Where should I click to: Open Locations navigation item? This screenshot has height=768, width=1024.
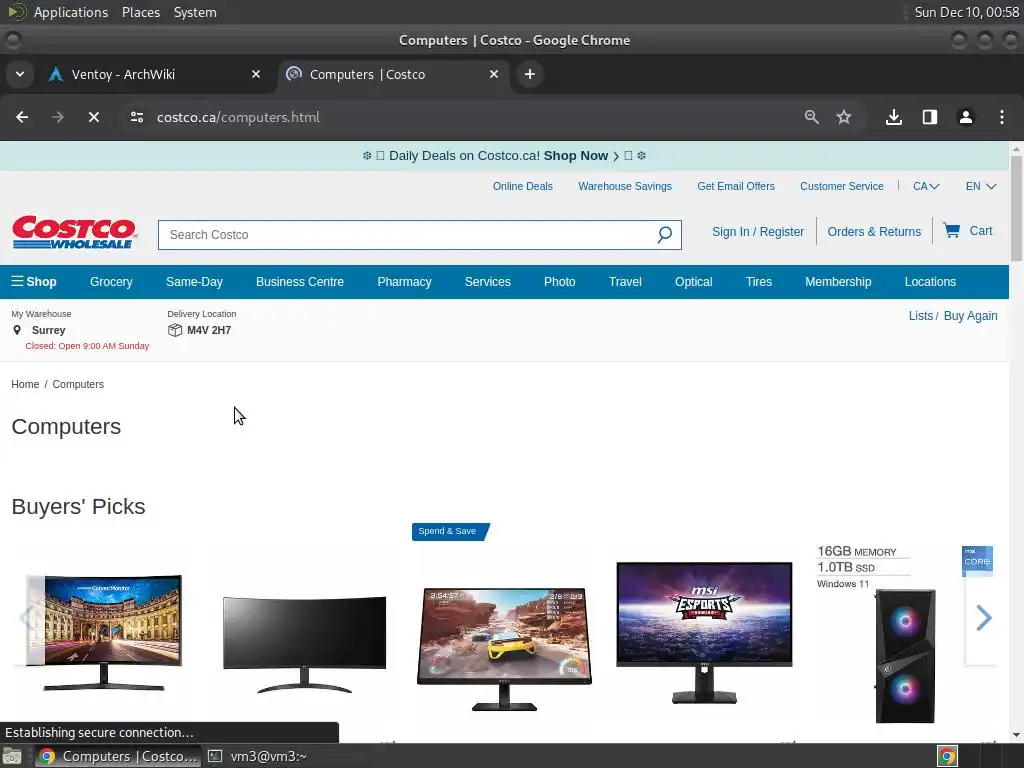click(930, 282)
